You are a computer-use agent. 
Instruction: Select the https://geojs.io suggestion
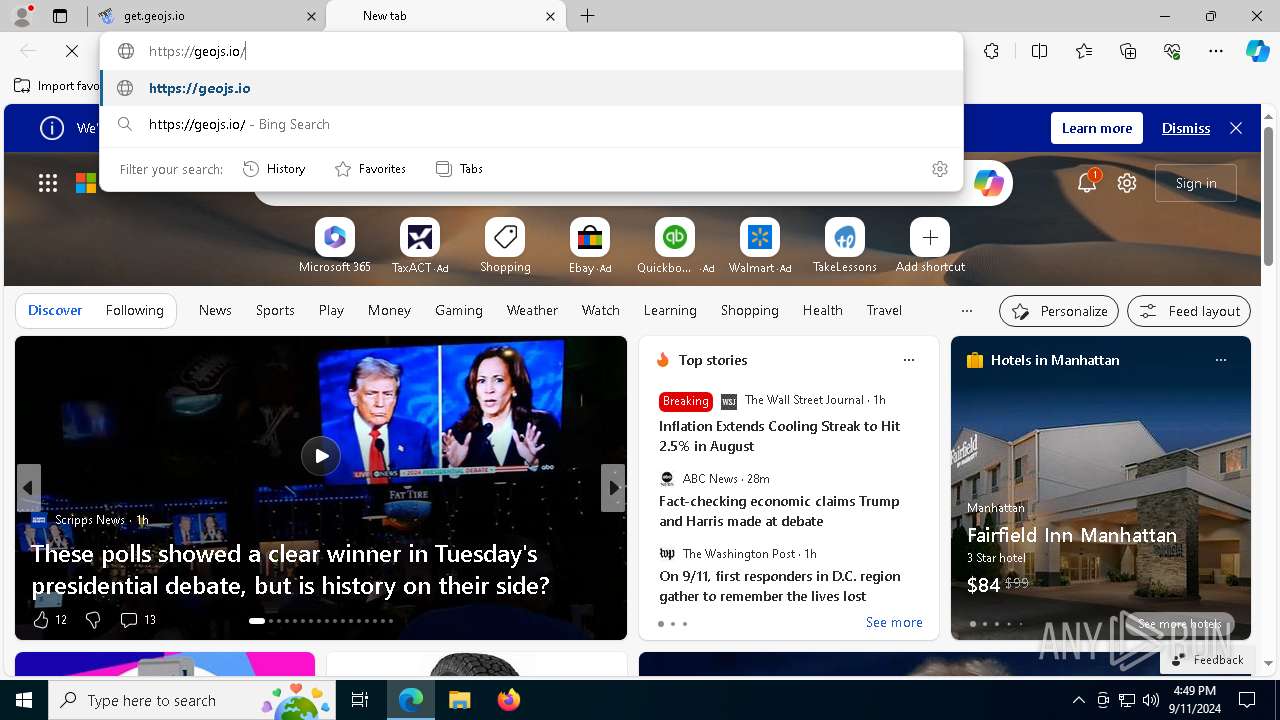(532, 88)
